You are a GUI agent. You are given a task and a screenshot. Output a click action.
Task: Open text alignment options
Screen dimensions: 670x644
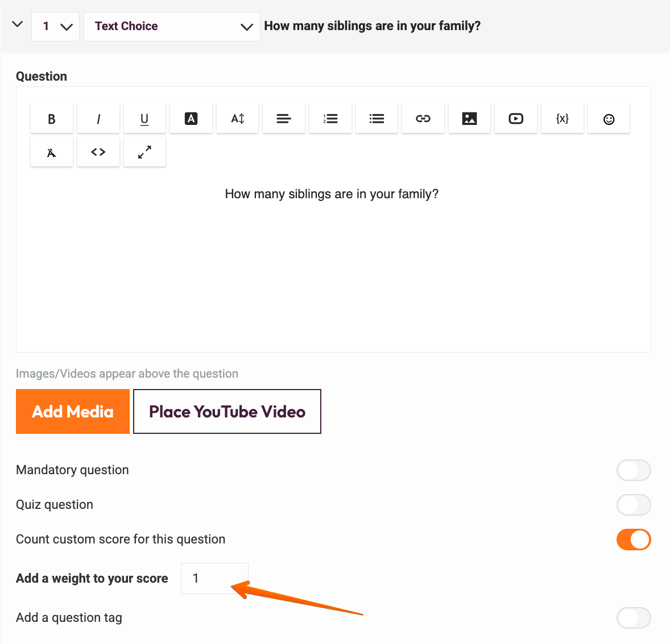[x=284, y=119]
